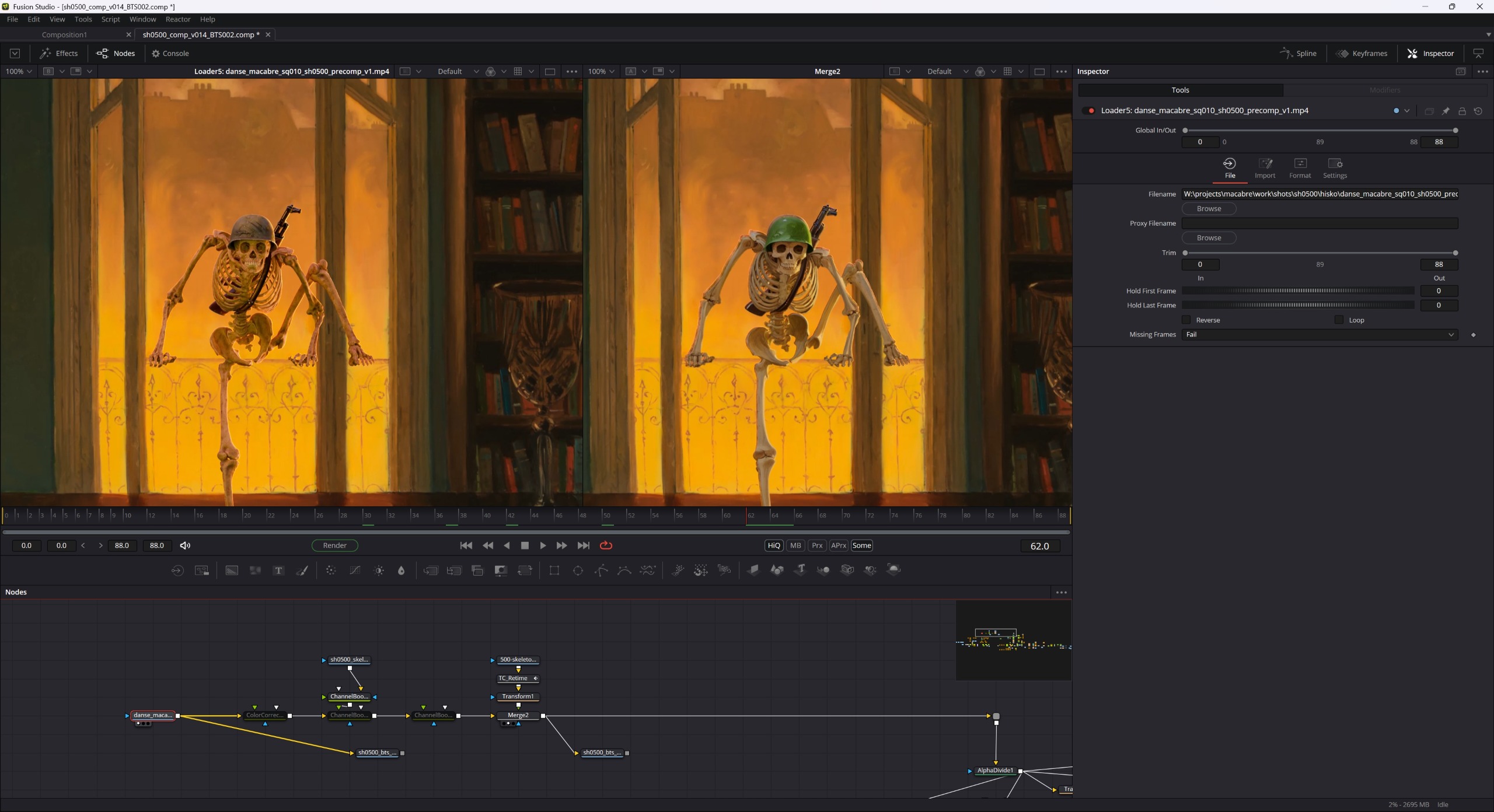Open the Spline panel
The image size is (1494, 812).
click(x=1298, y=54)
